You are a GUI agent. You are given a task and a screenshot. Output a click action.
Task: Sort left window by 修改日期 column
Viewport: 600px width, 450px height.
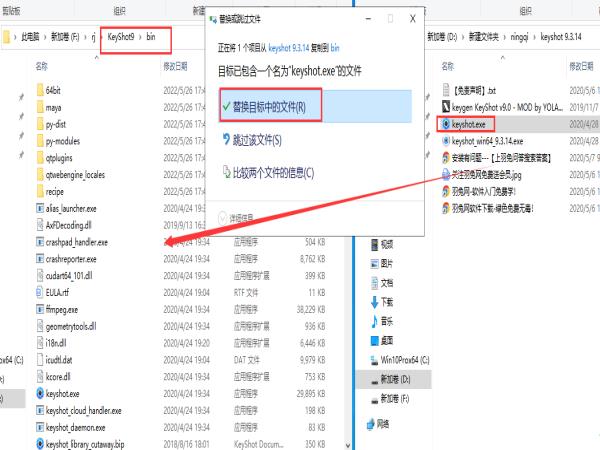(175, 66)
